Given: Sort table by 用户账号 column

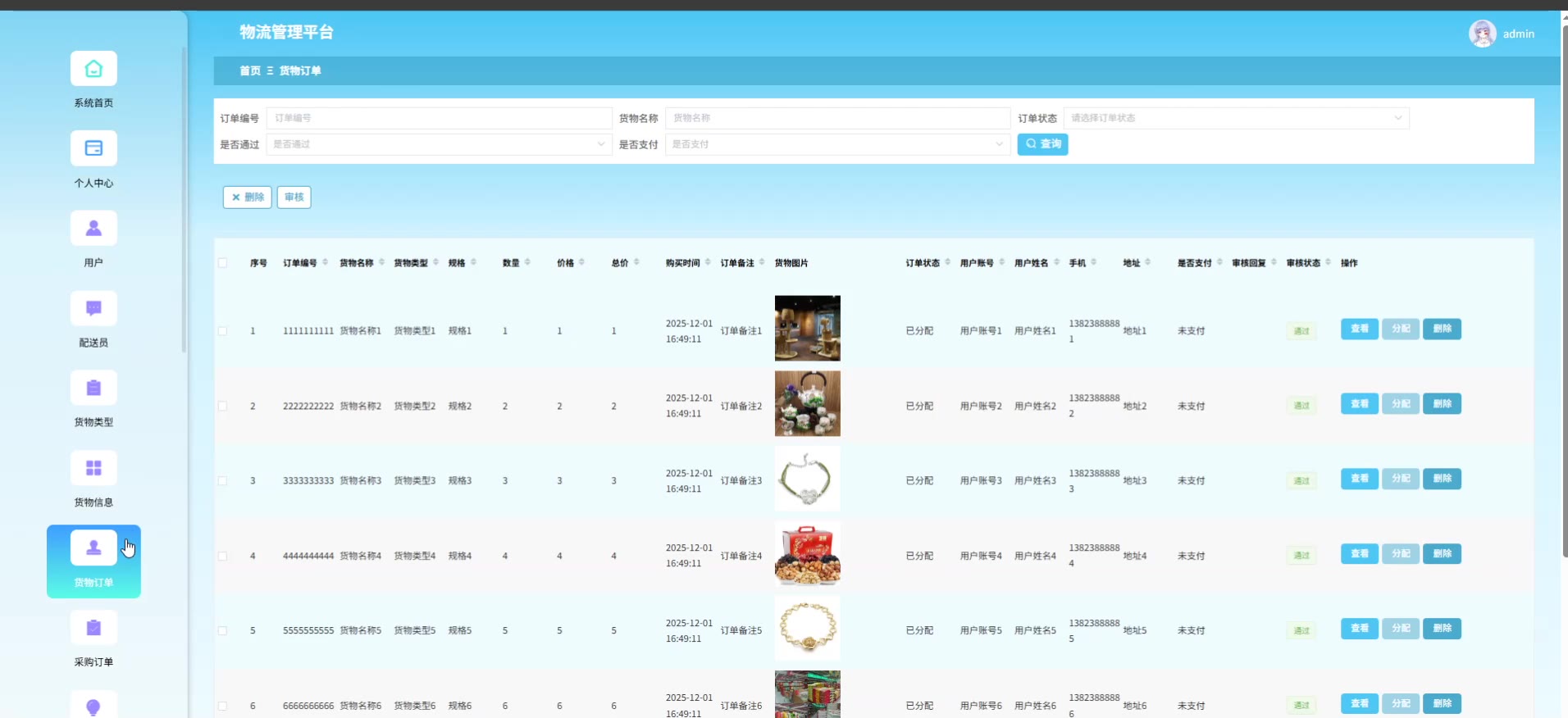Looking at the screenshot, I should point(1002,262).
